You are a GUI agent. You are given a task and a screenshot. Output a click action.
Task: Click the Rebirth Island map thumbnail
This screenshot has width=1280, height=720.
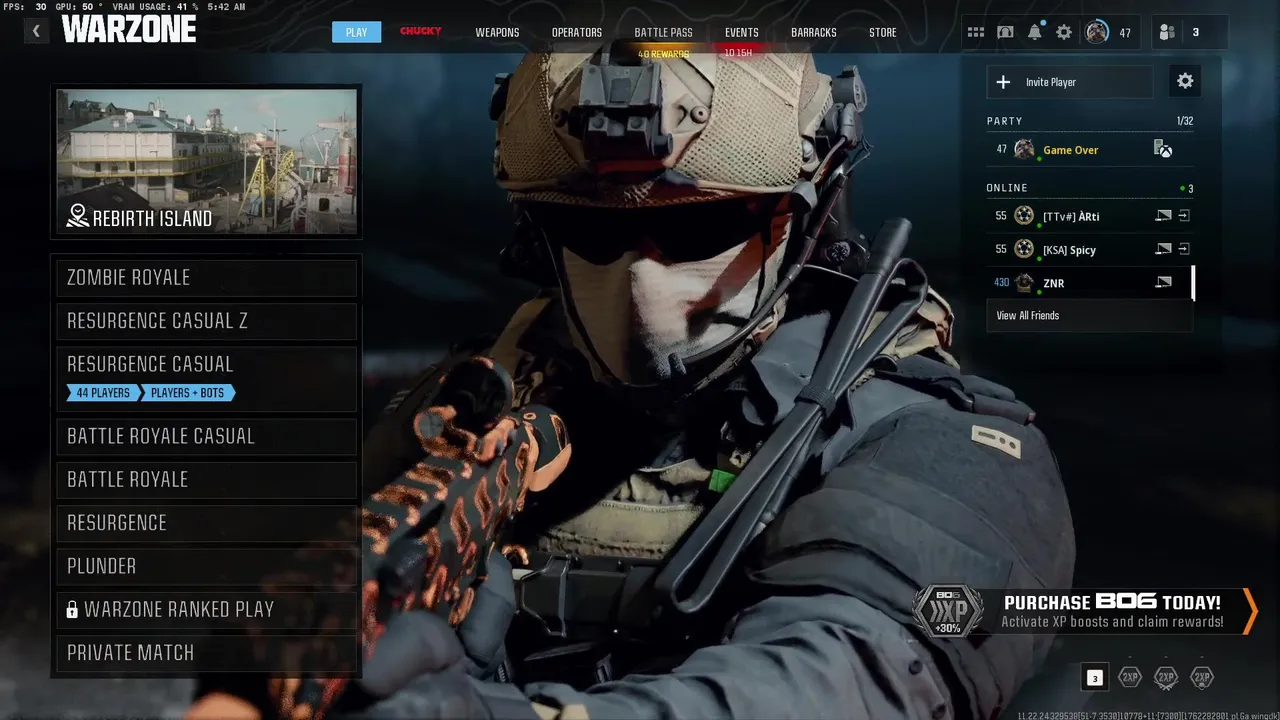[206, 161]
